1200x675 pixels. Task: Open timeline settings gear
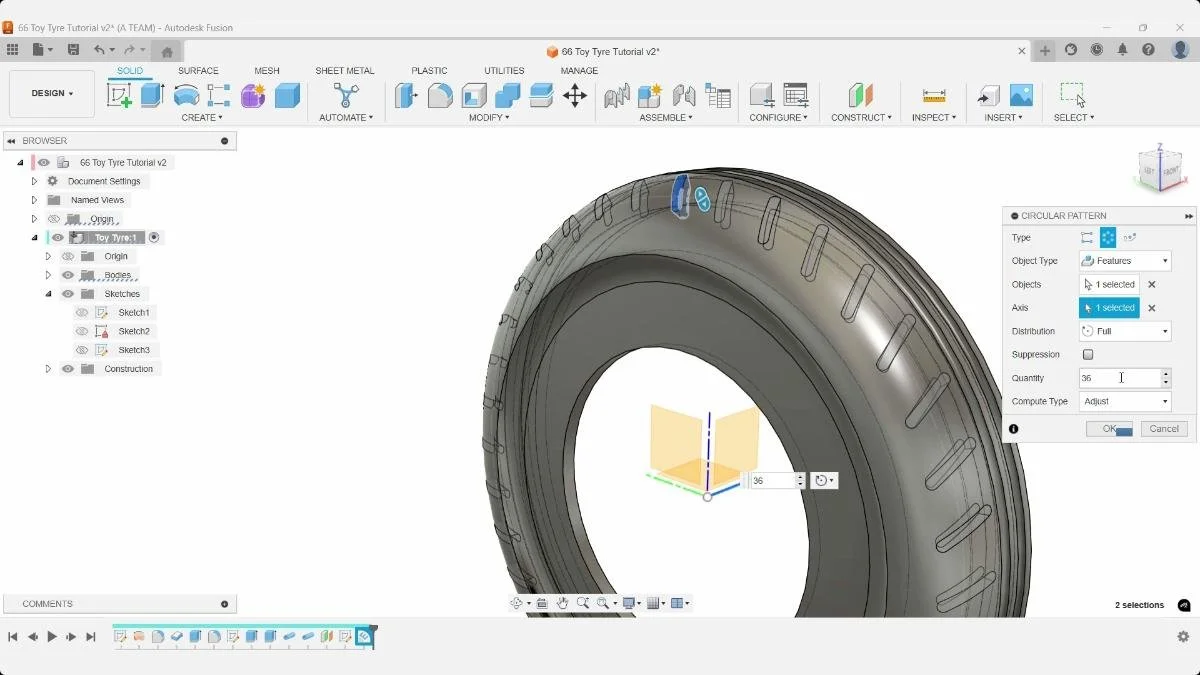coord(1183,636)
